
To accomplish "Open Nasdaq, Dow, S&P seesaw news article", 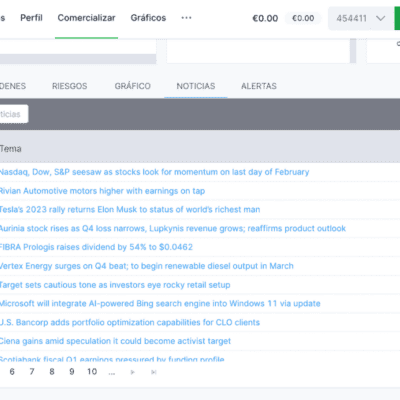I will [154, 172].
